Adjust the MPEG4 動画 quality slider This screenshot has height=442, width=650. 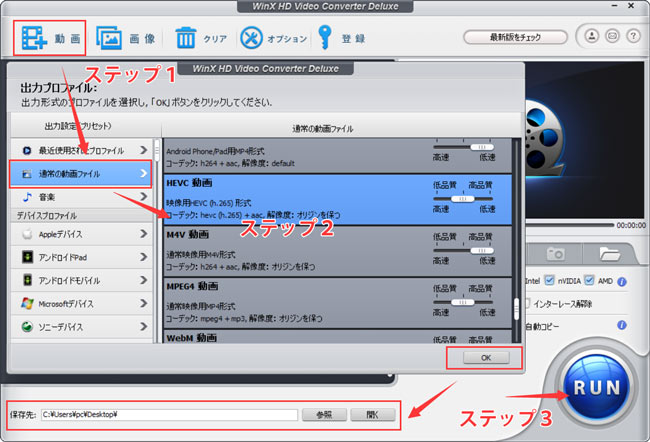[463, 302]
